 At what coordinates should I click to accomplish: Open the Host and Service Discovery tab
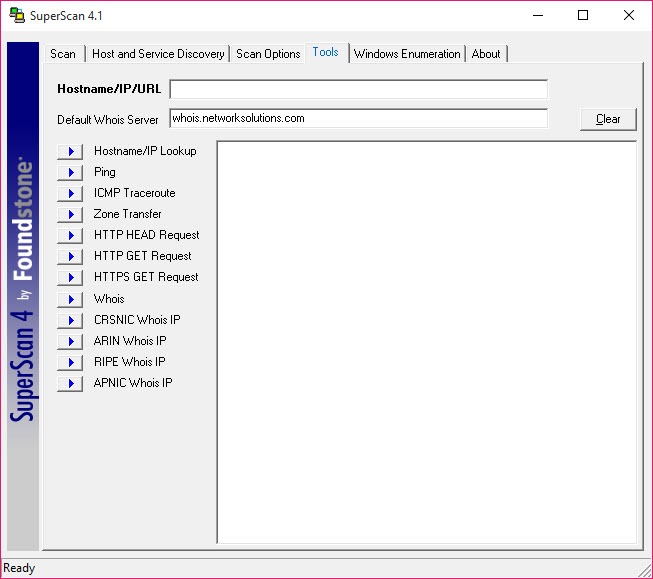tap(158, 54)
